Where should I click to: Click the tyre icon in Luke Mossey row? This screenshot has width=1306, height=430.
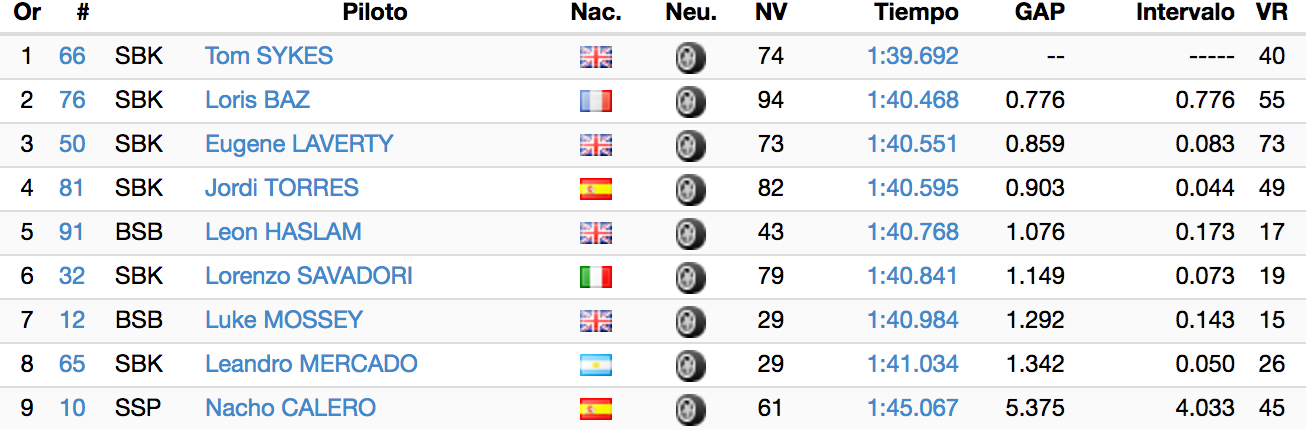[x=691, y=321]
